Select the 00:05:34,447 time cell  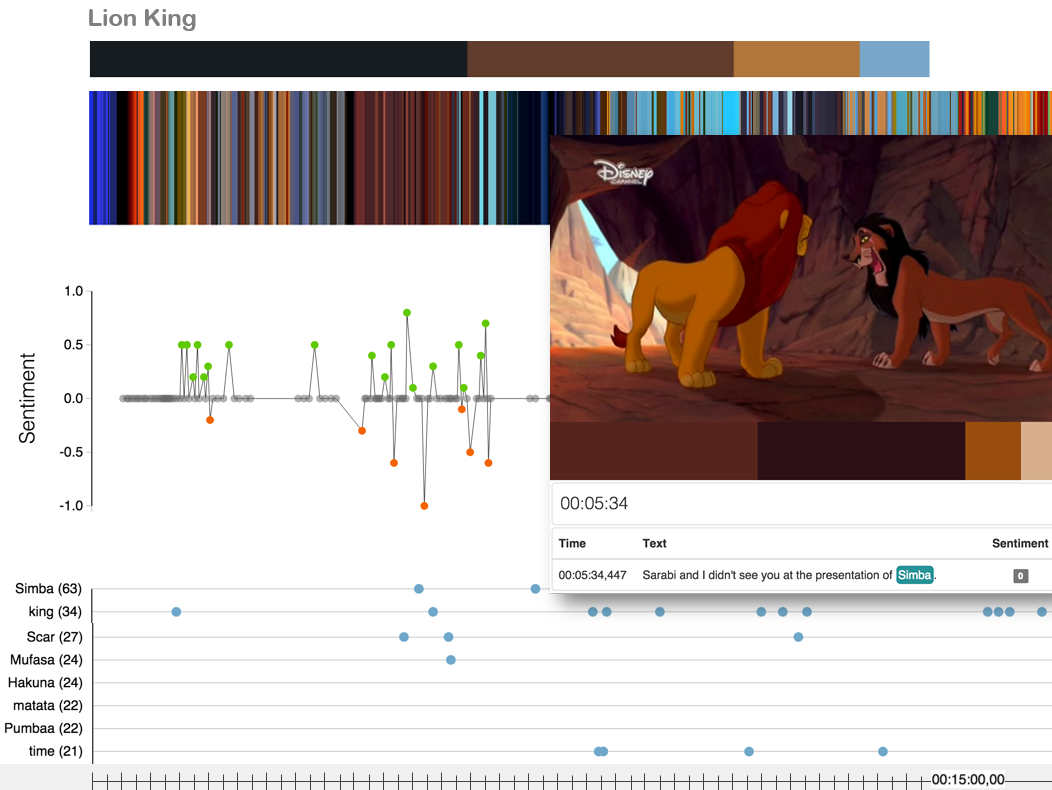tap(592, 575)
